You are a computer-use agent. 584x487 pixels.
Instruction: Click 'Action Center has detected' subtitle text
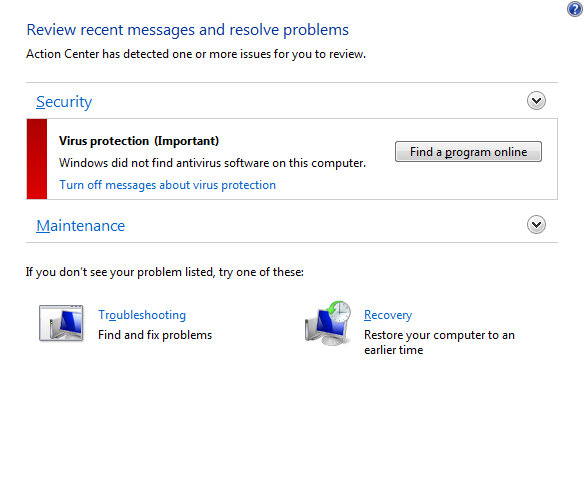(x=196, y=54)
